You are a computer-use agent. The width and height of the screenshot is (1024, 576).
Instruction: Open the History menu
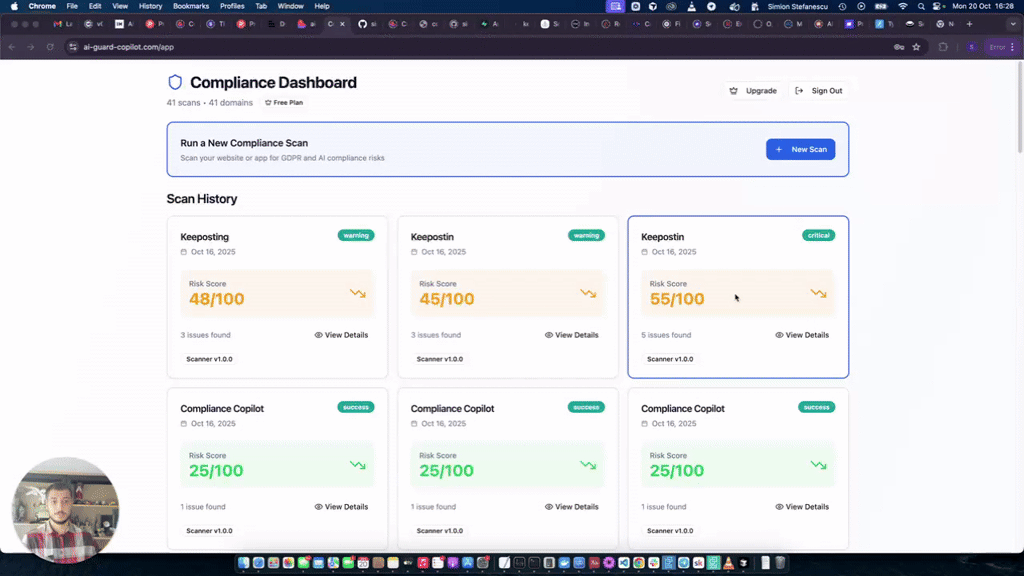[x=150, y=7]
